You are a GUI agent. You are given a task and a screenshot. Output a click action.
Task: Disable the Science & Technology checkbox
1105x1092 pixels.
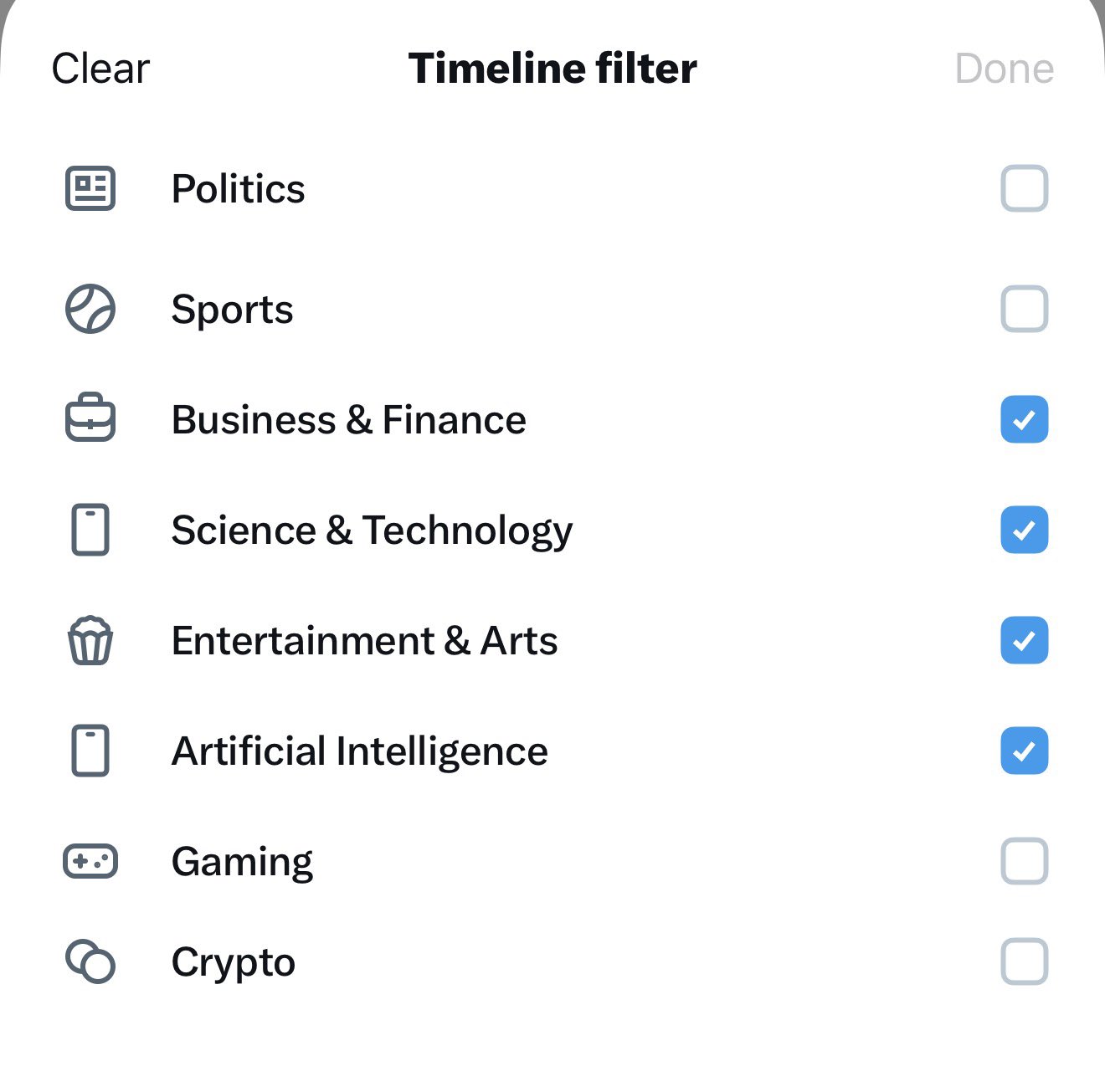click(x=1024, y=530)
